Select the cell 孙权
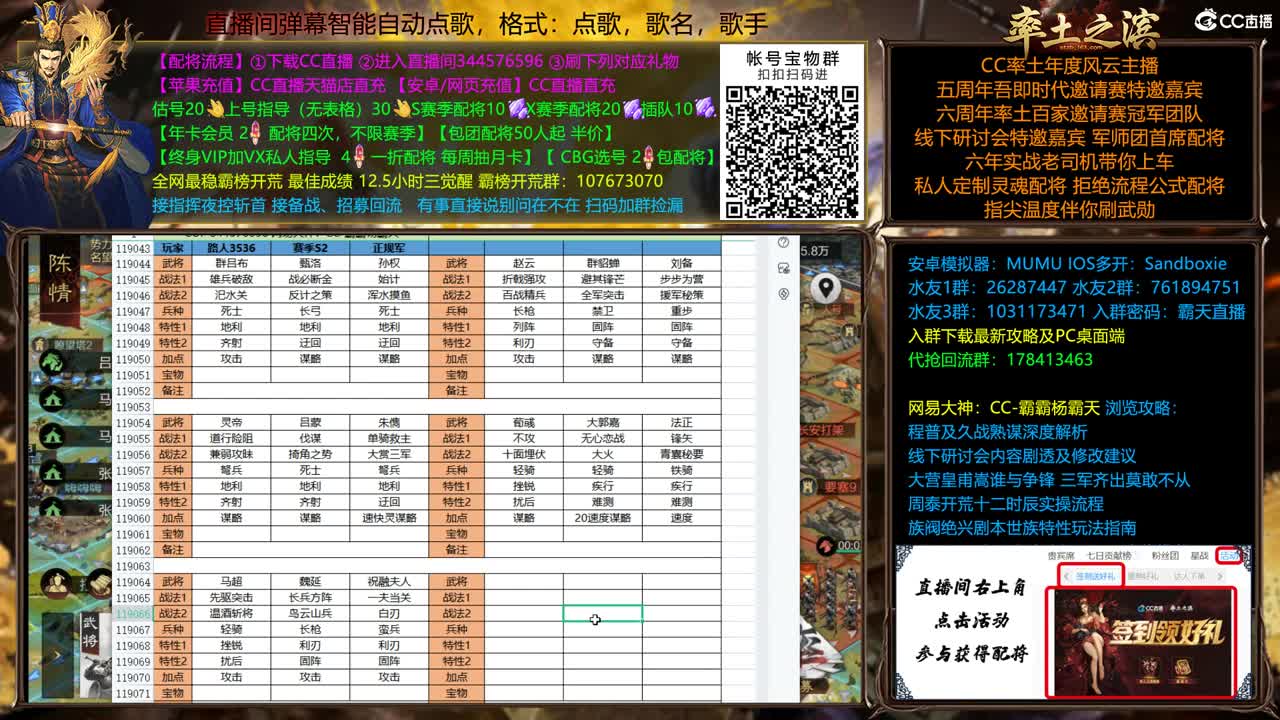This screenshot has height=720, width=1280. 389,264
